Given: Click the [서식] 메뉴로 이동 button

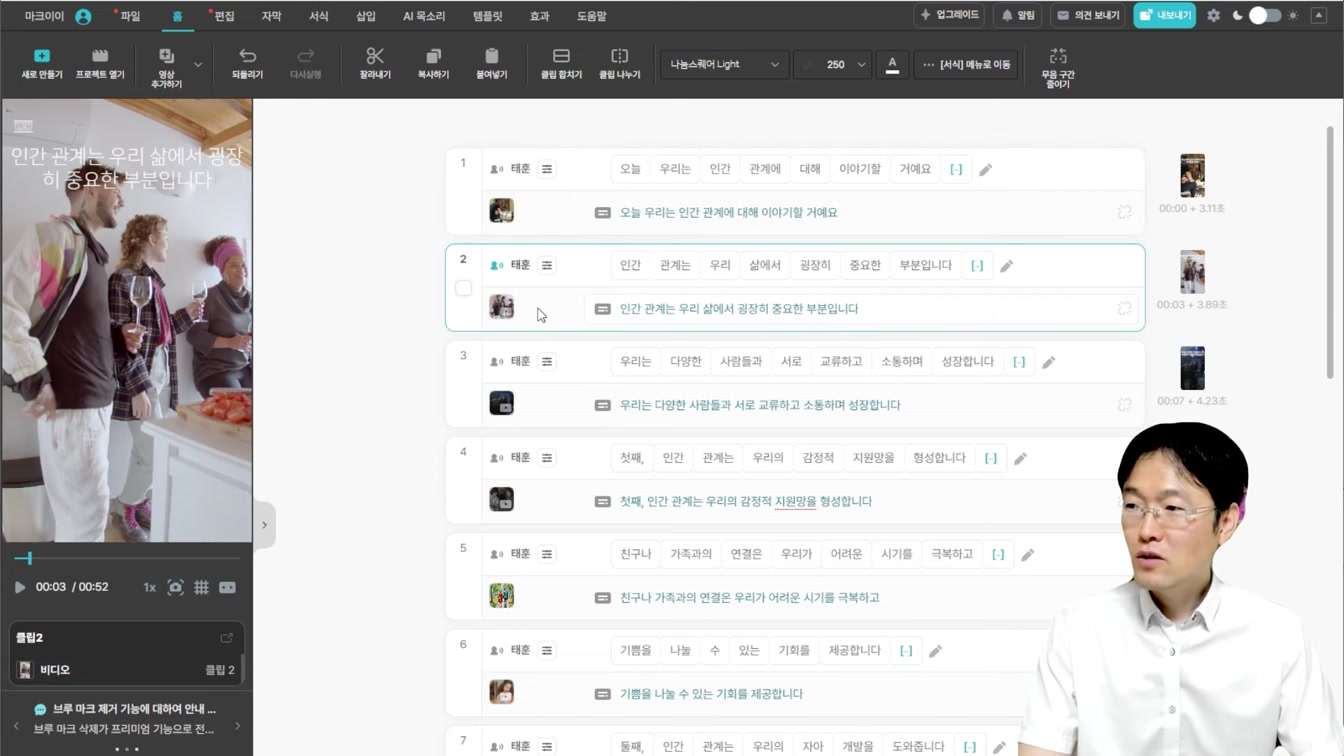Looking at the screenshot, I should click(966, 64).
